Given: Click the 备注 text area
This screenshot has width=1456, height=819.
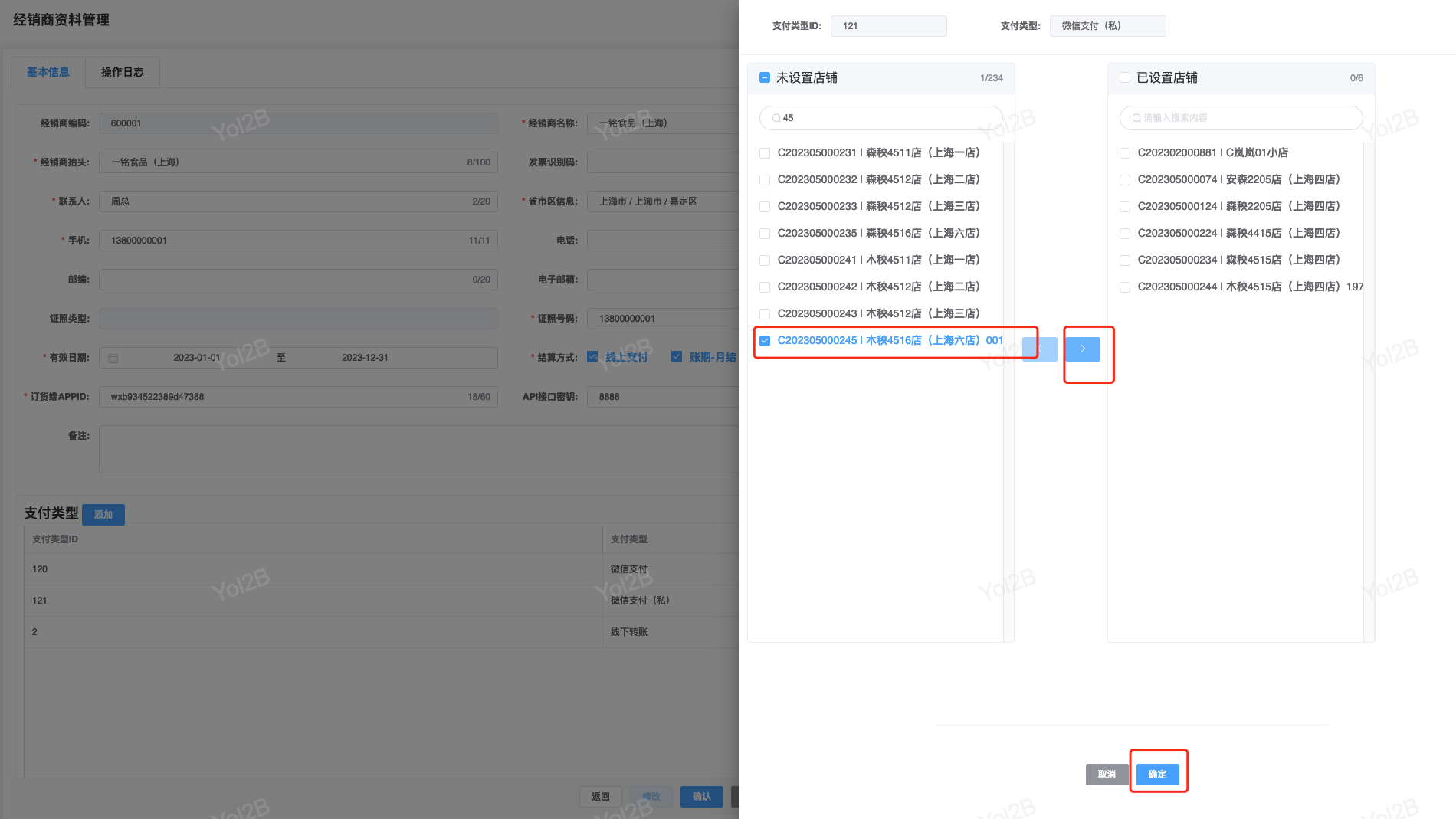Looking at the screenshot, I should coord(418,450).
